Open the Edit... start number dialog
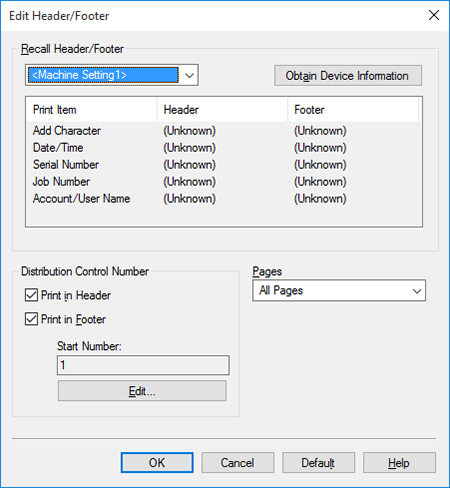Screen dimensions: 450x488 (142, 391)
